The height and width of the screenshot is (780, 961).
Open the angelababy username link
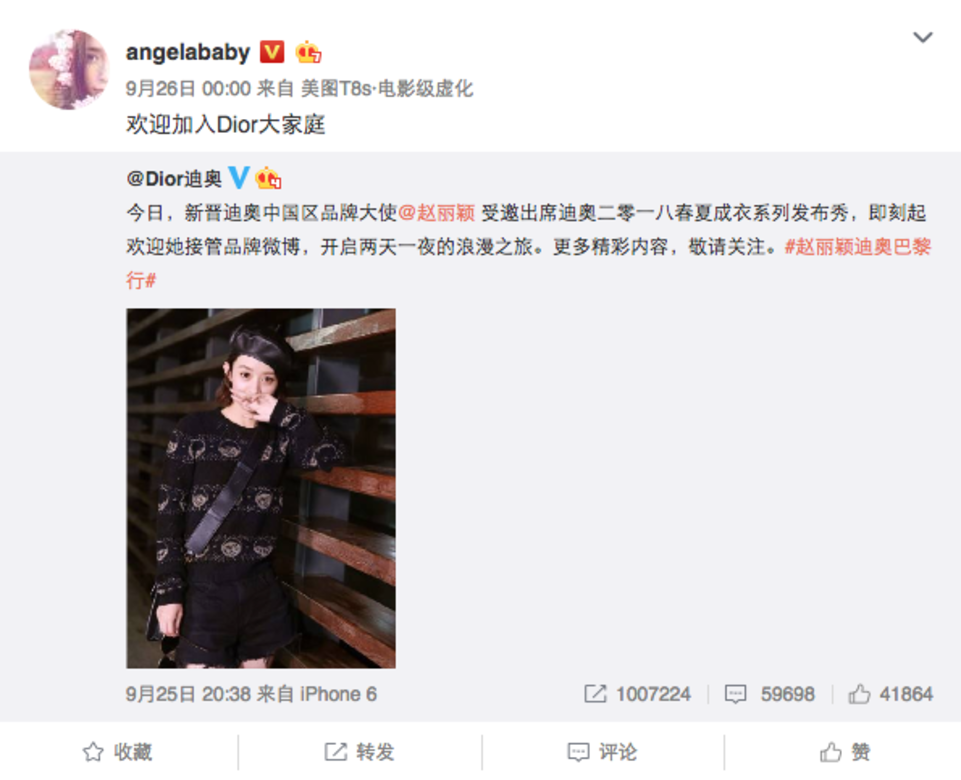click(188, 53)
